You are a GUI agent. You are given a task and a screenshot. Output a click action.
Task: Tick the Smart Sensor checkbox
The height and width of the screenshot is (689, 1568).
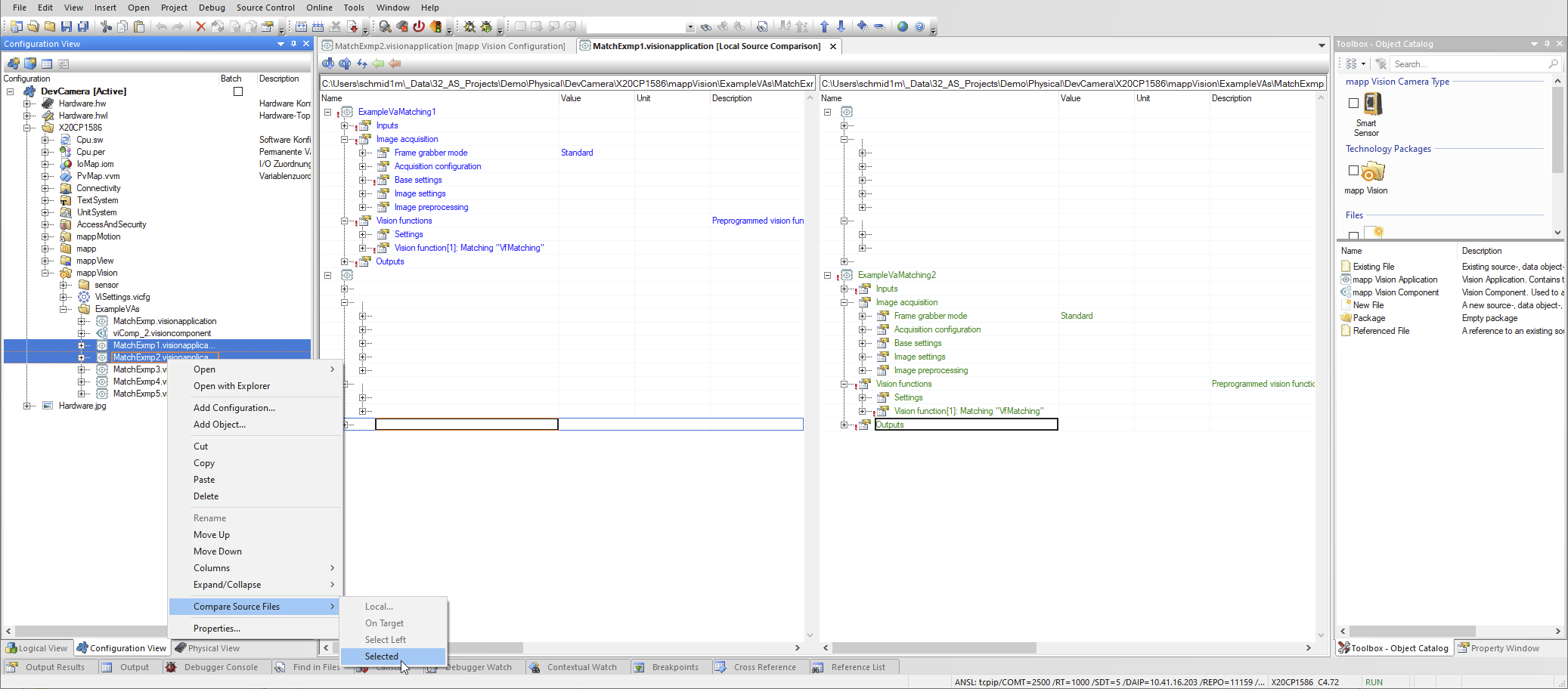(1353, 103)
